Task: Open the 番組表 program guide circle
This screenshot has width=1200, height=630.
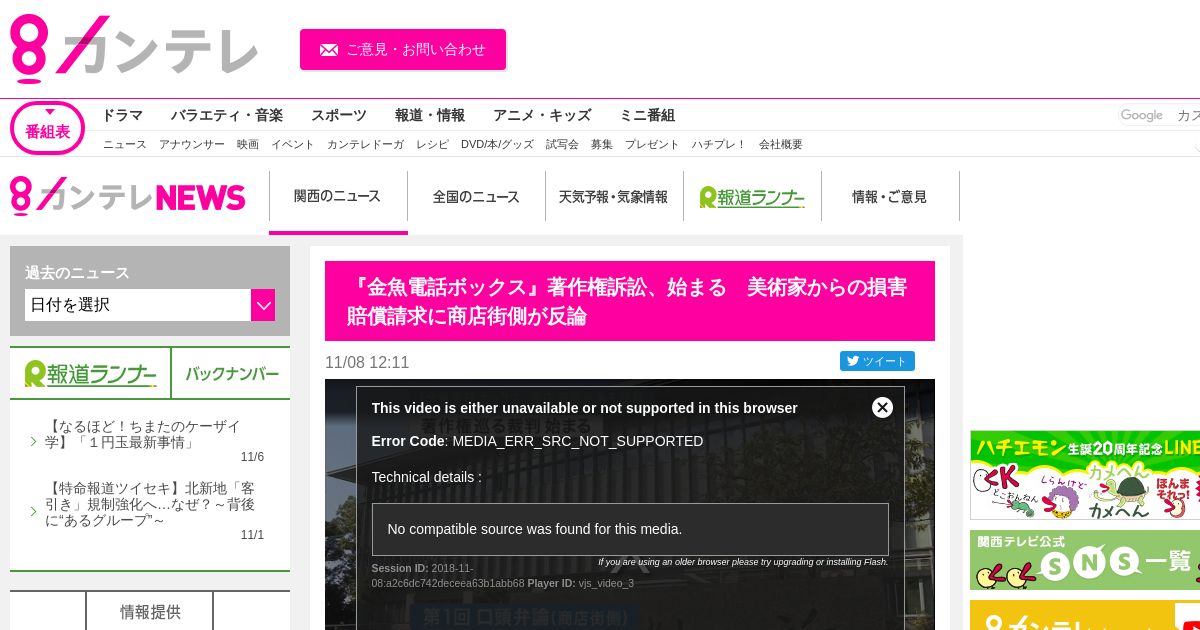Action: point(47,128)
